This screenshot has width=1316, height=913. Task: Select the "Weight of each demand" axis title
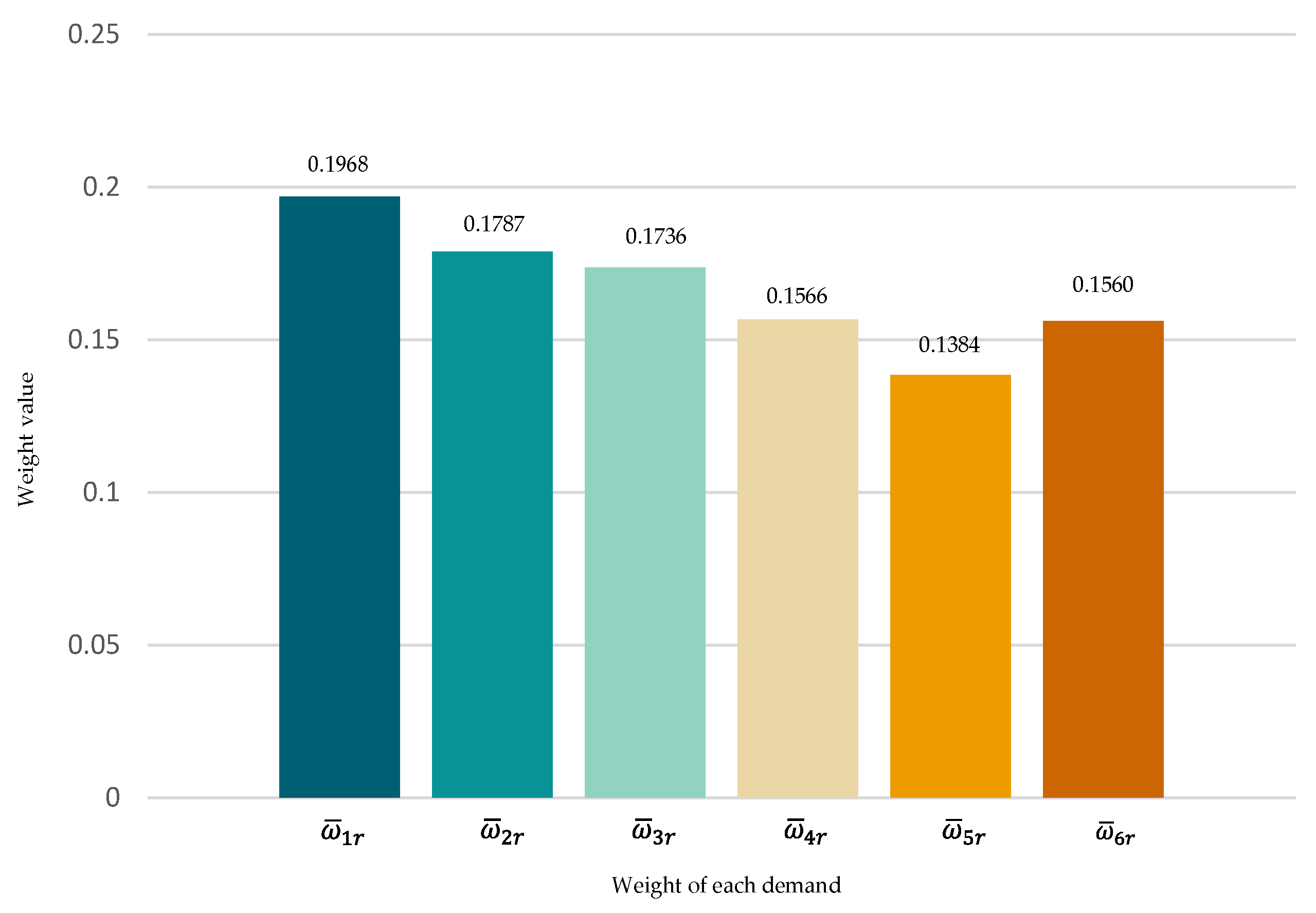point(726,886)
